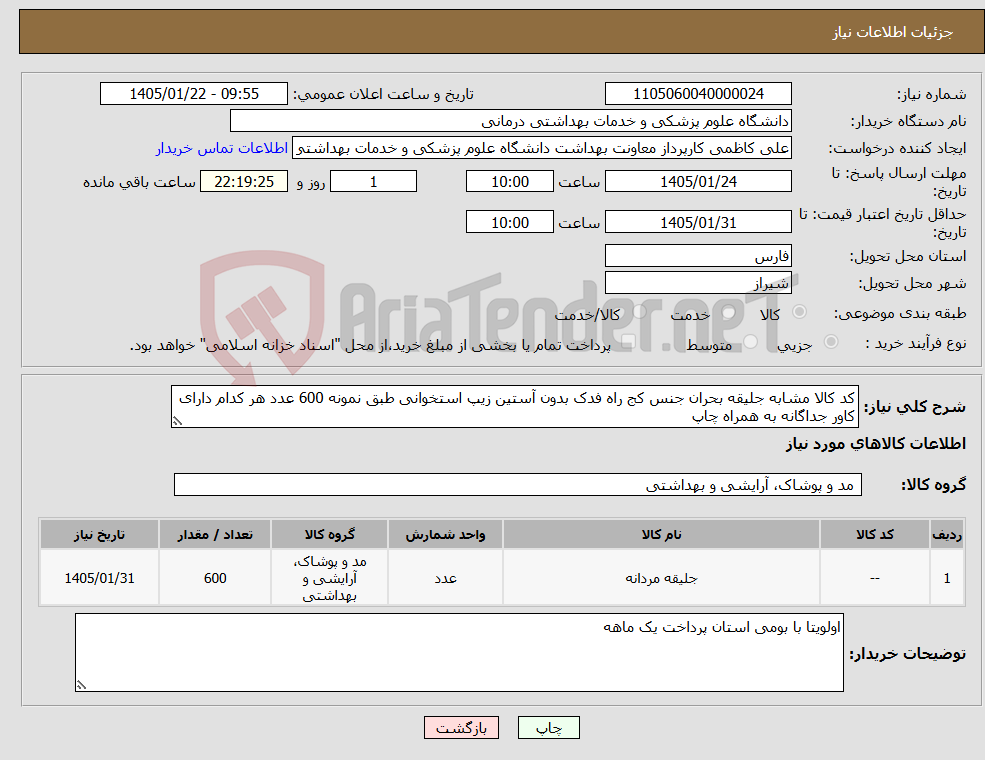Click the row number 1 cell
The image size is (985, 760).
[947, 578]
